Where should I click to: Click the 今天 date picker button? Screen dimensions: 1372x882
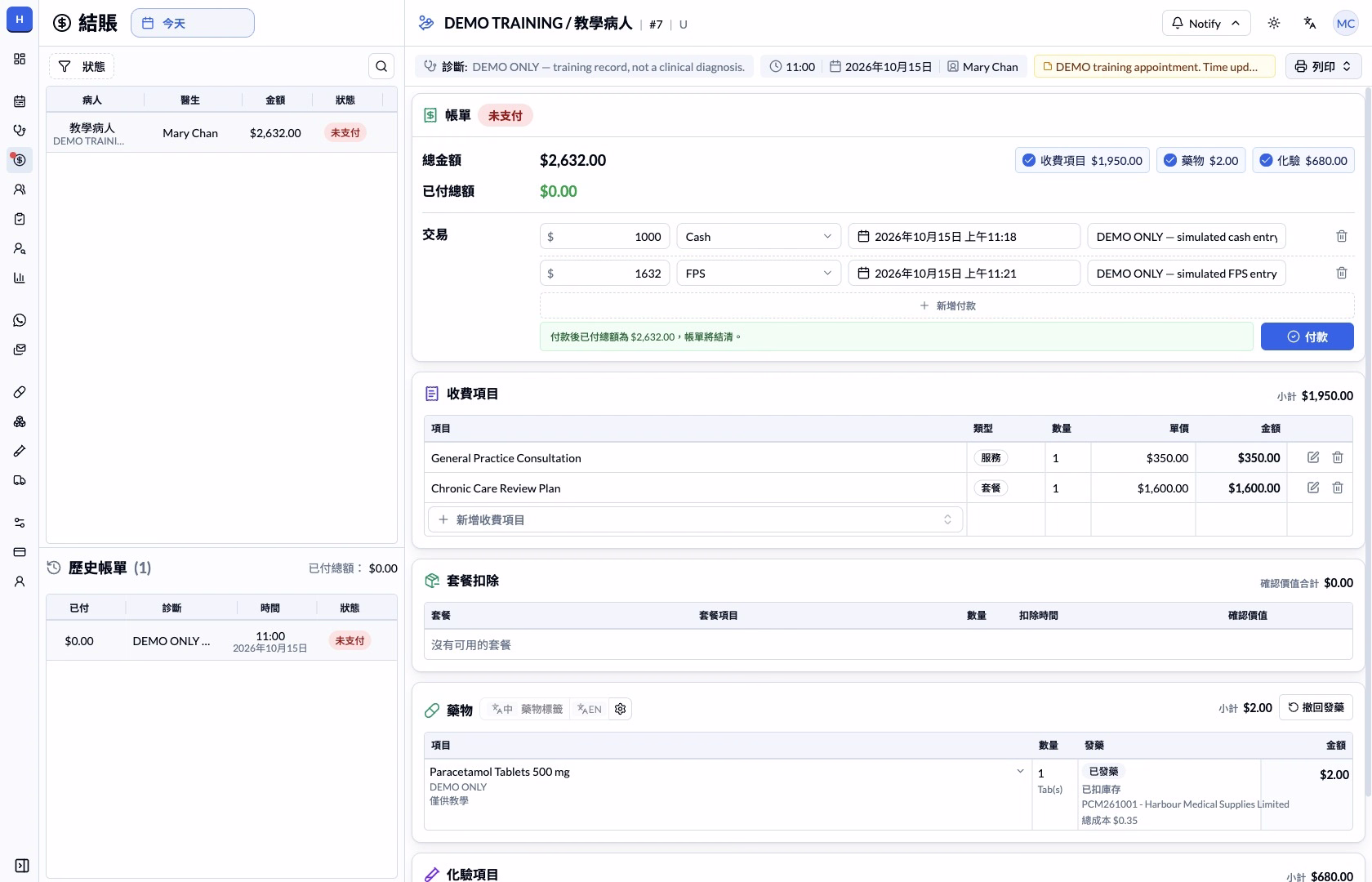tap(193, 23)
